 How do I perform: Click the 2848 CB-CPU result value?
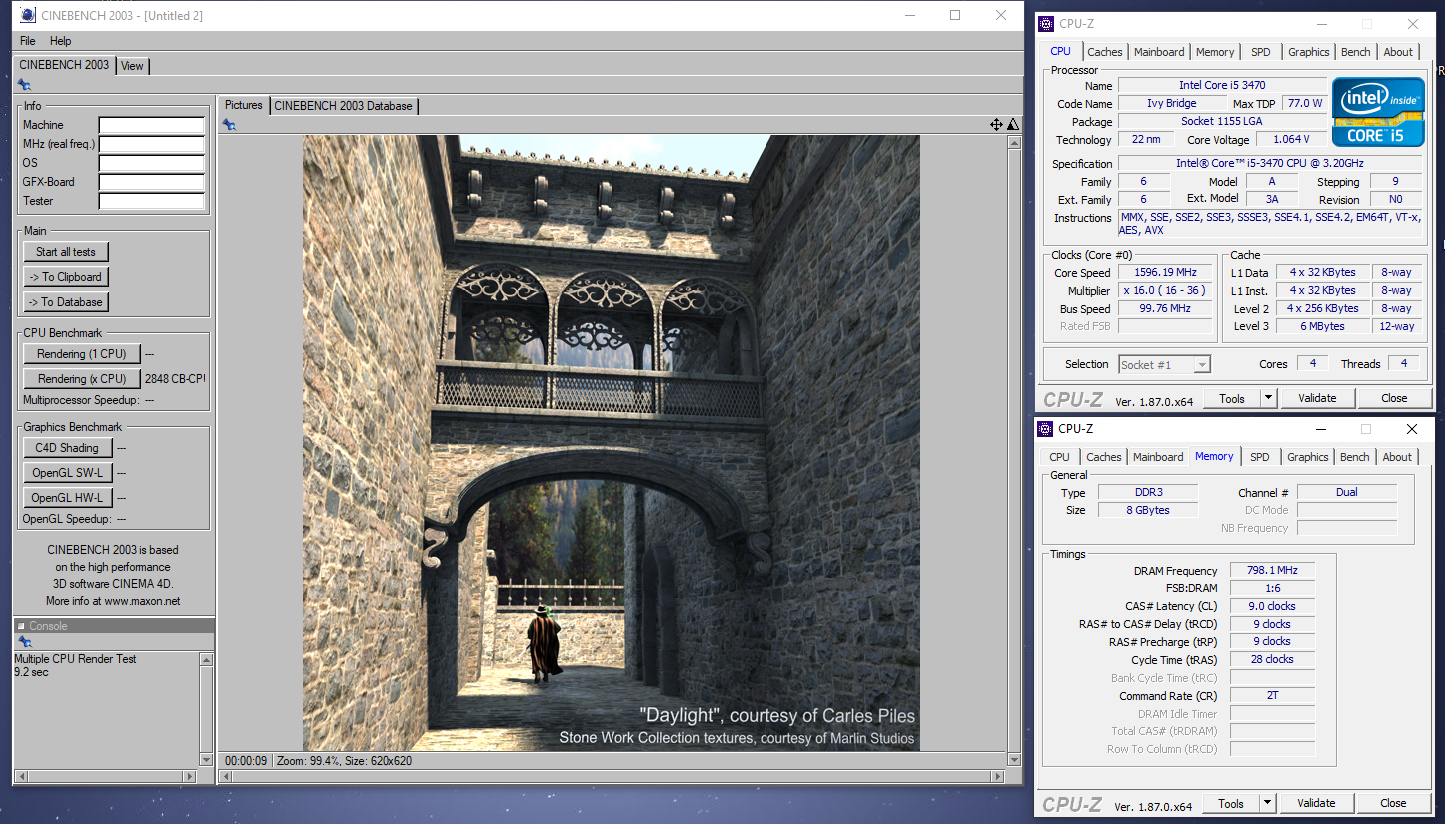[175, 379]
